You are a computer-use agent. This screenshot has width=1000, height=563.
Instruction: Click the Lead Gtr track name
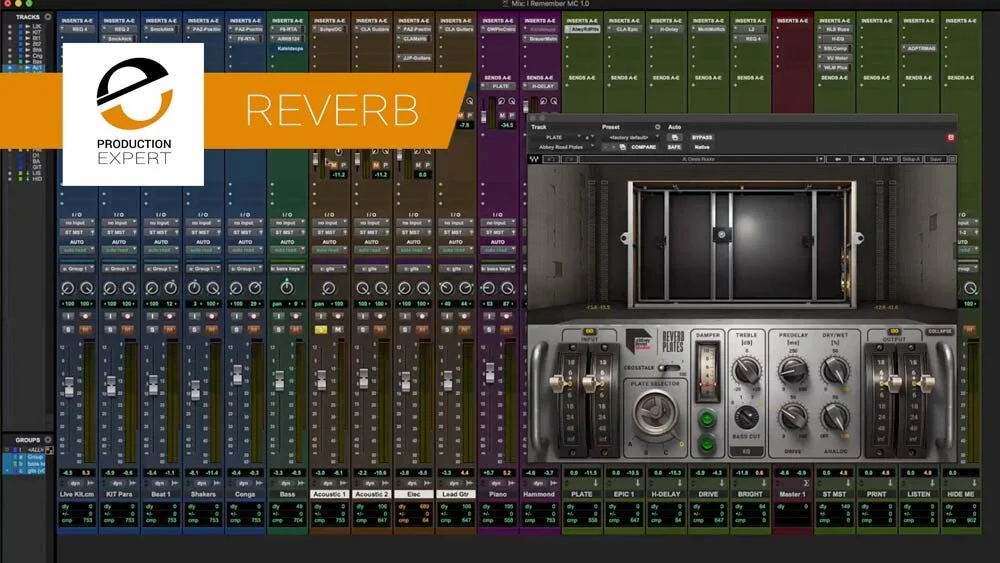(x=455, y=494)
